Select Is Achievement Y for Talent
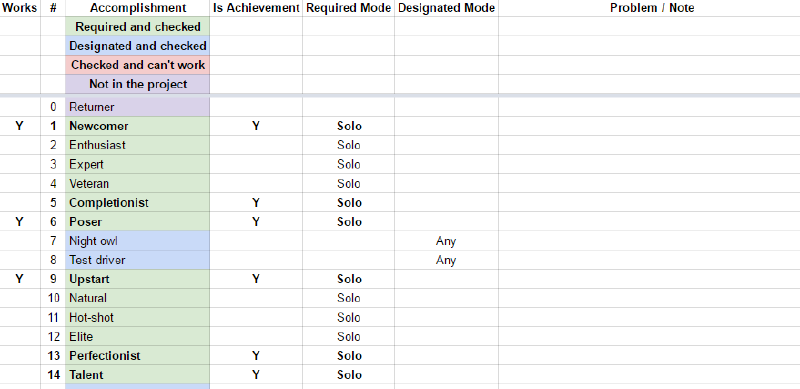Viewport: 800px width, 389px height. 256,375
